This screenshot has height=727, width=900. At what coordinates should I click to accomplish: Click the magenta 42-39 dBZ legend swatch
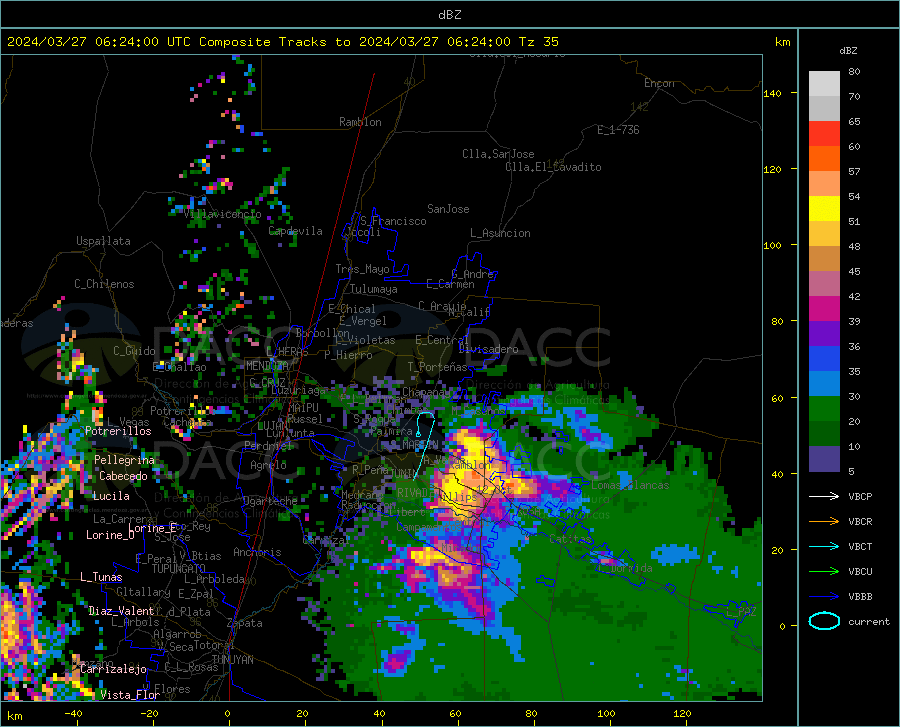(824, 309)
